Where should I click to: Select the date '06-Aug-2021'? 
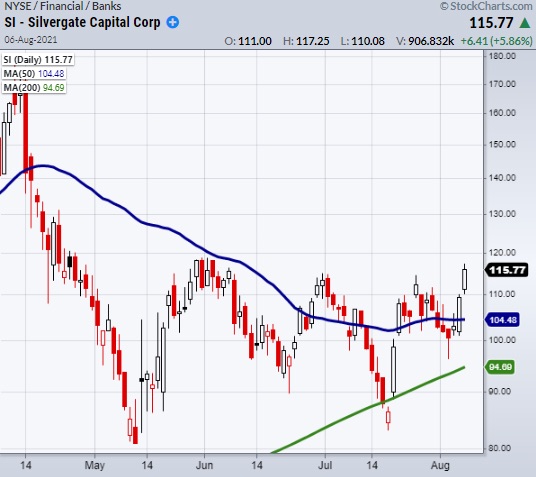pyautogui.click(x=31, y=40)
